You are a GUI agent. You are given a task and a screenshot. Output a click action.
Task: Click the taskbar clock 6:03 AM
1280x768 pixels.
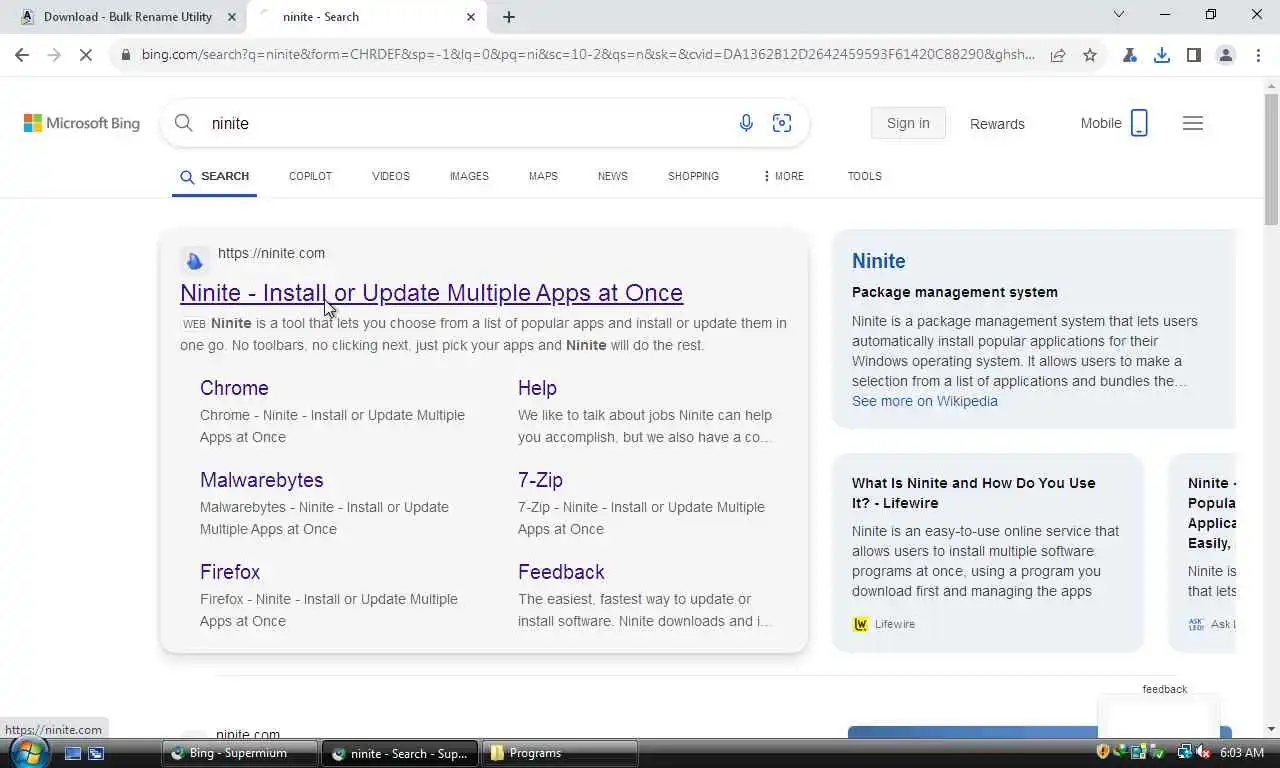(1242, 752)
